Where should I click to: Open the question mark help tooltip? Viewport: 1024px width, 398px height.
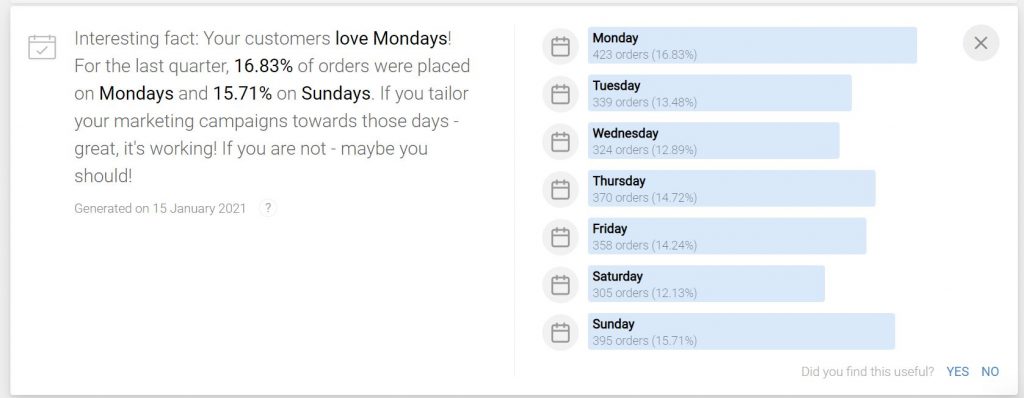[268, 208]
